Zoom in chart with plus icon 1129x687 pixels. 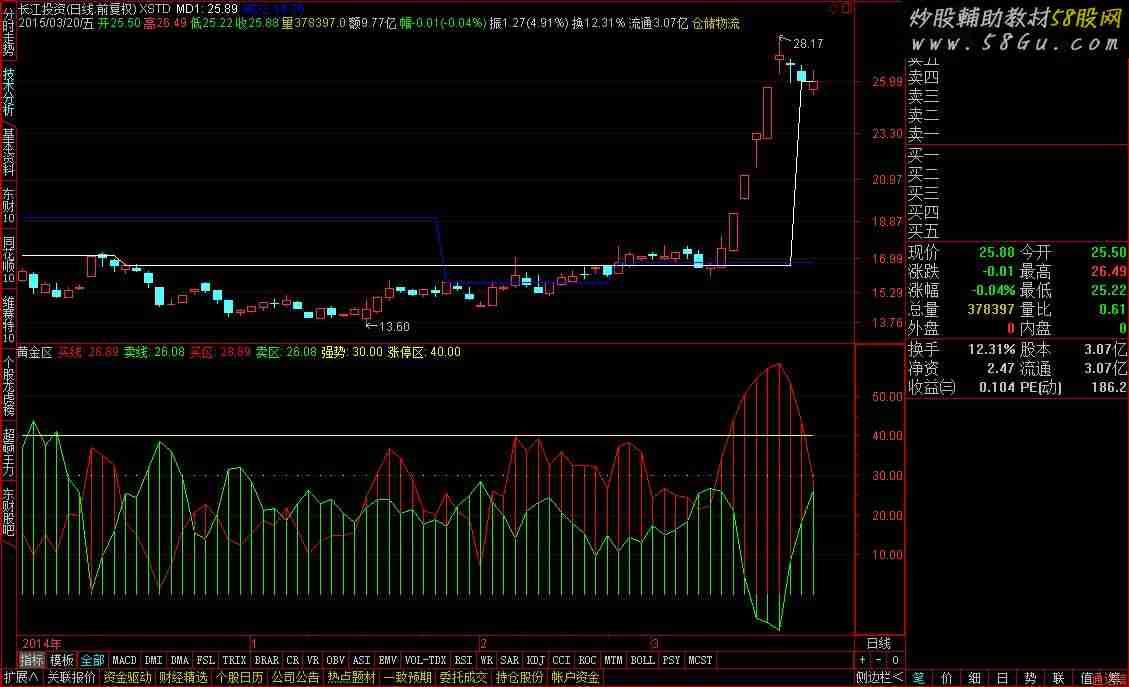[x=863, y=660]
